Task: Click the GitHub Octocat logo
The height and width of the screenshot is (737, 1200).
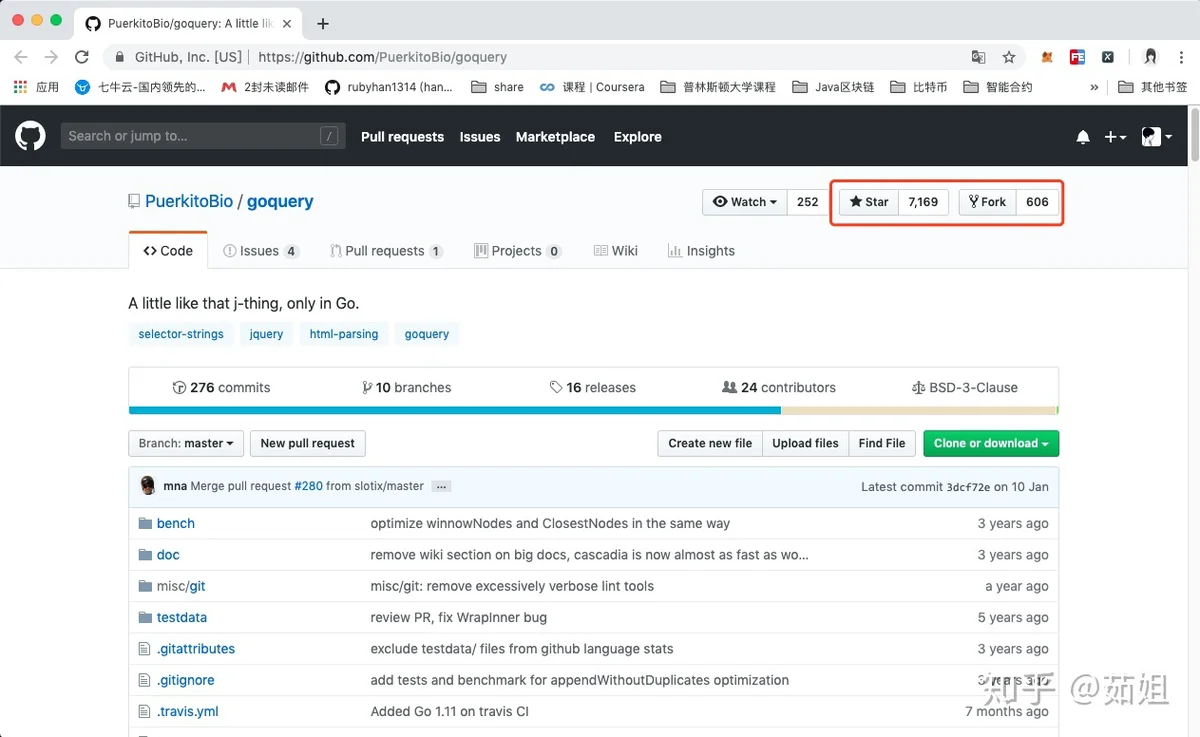Action: click(30, 136)
